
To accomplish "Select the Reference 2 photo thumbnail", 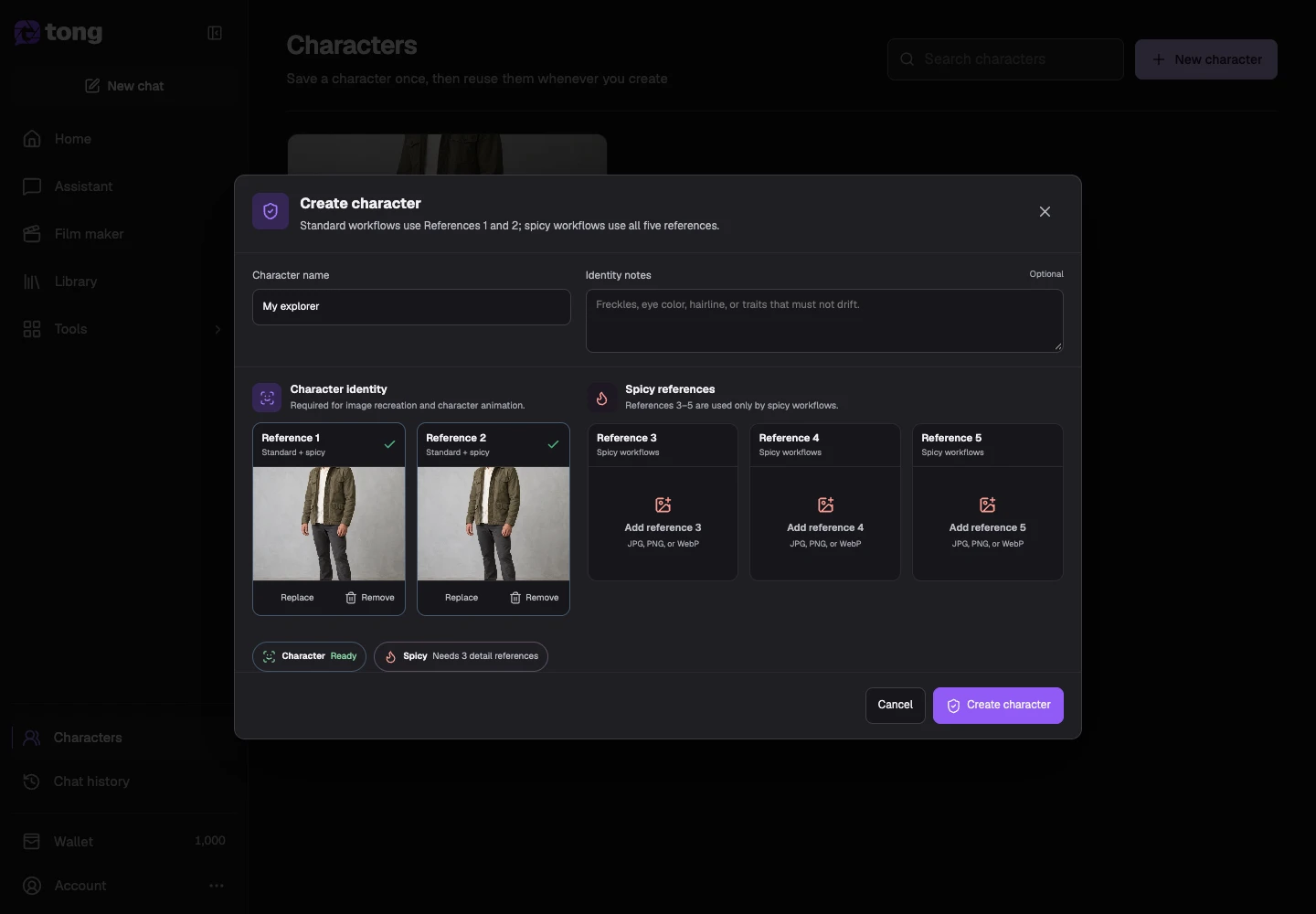I will click(493, 524).
